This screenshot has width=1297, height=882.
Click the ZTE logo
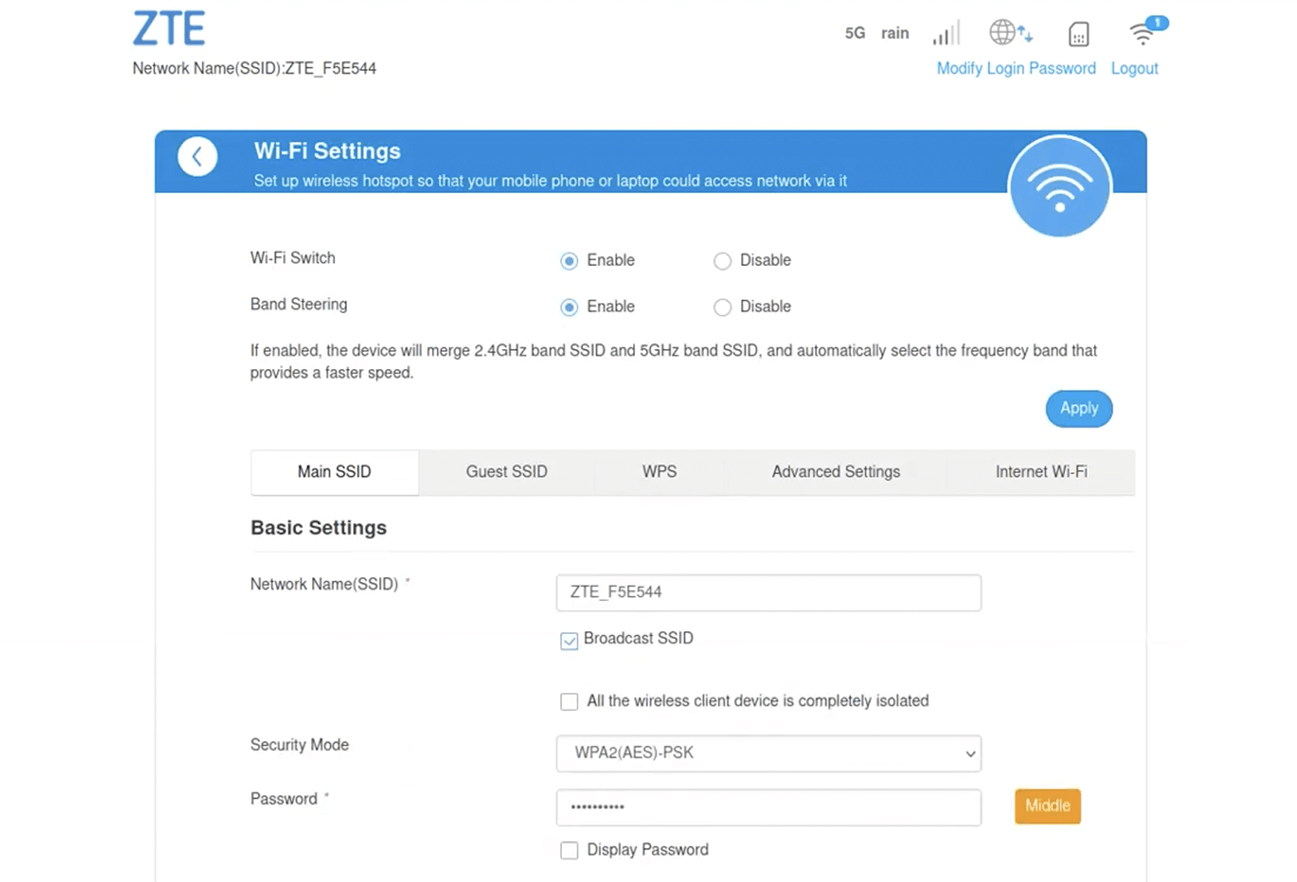tap(169, 29)
